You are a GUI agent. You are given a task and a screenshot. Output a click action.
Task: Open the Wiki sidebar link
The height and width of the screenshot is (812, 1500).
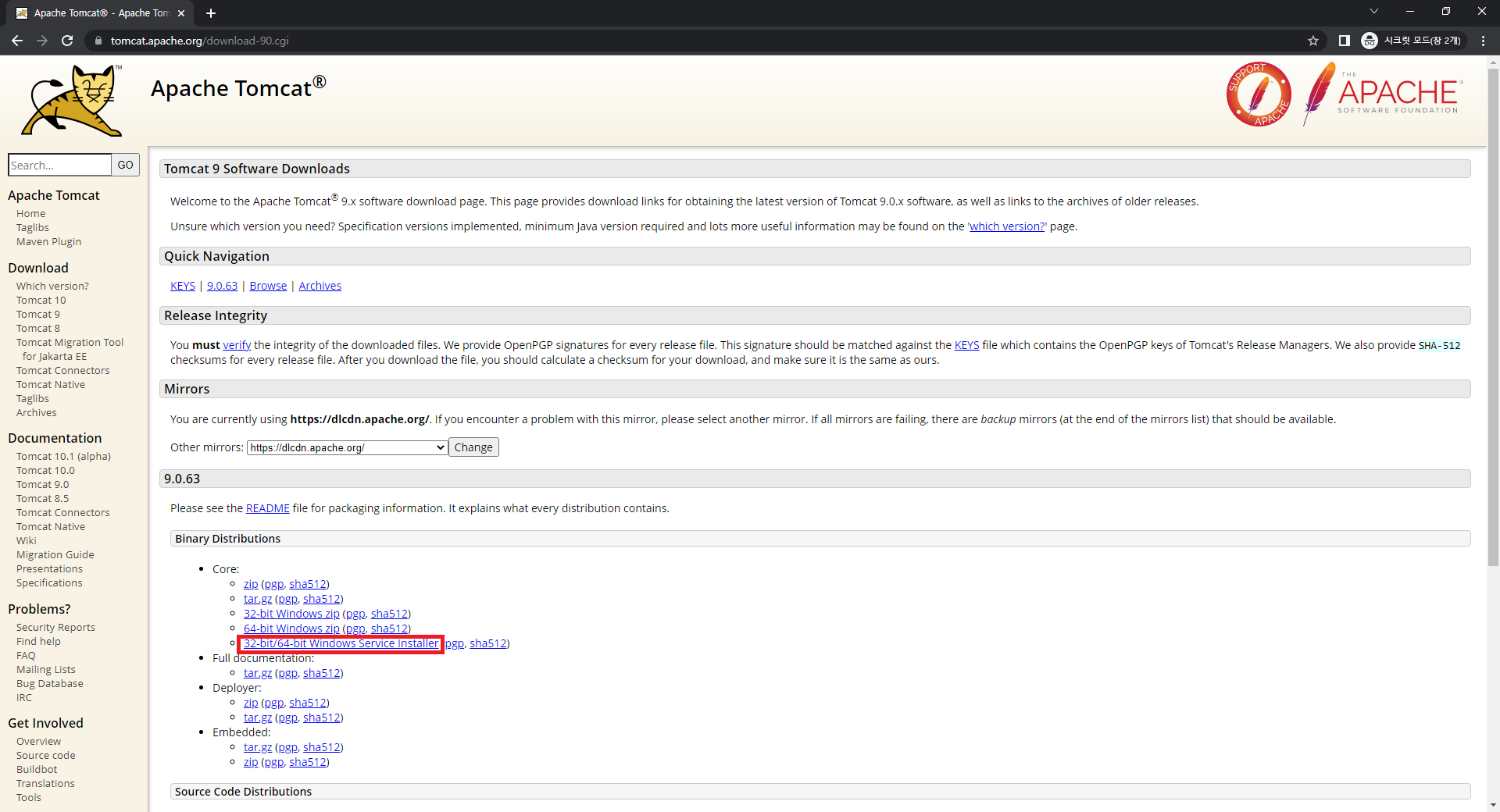(26, 541)
